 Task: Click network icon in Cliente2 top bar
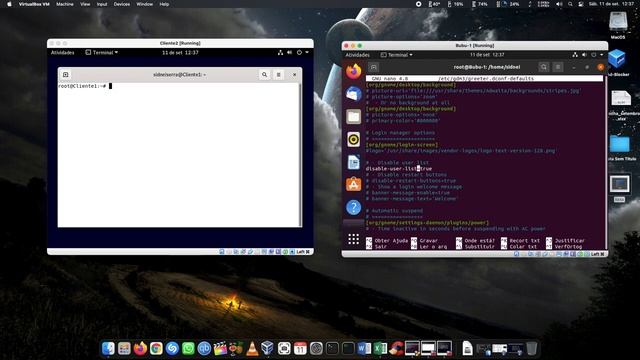pos(280,53)
